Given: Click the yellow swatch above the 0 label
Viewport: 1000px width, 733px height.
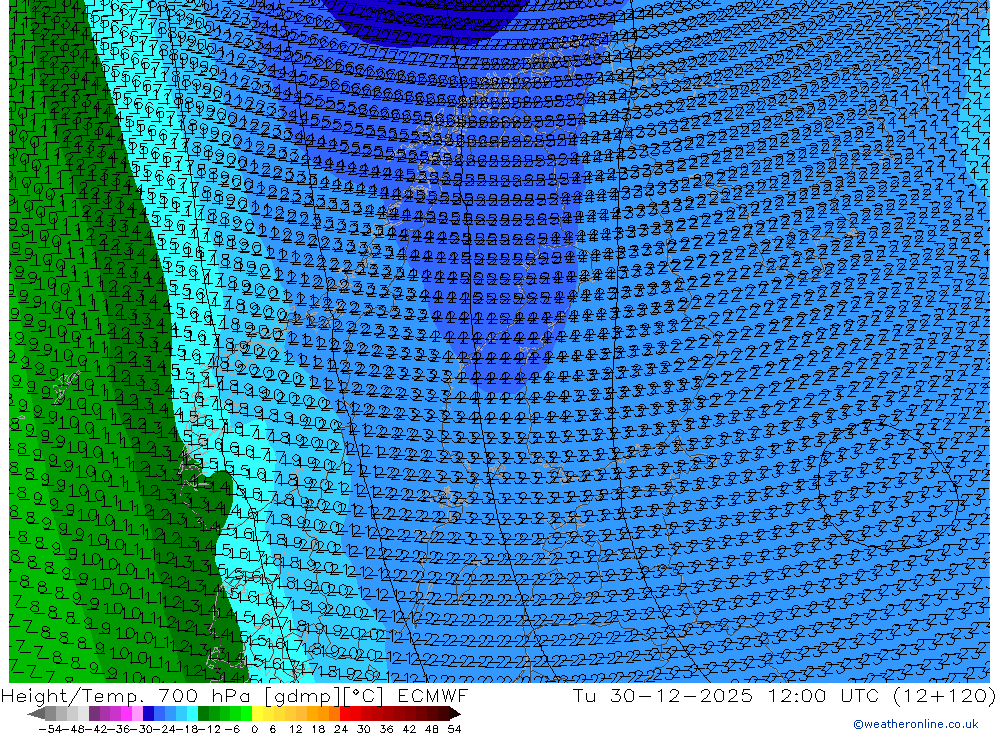Looking at the screenshot, I should (257, 713).
